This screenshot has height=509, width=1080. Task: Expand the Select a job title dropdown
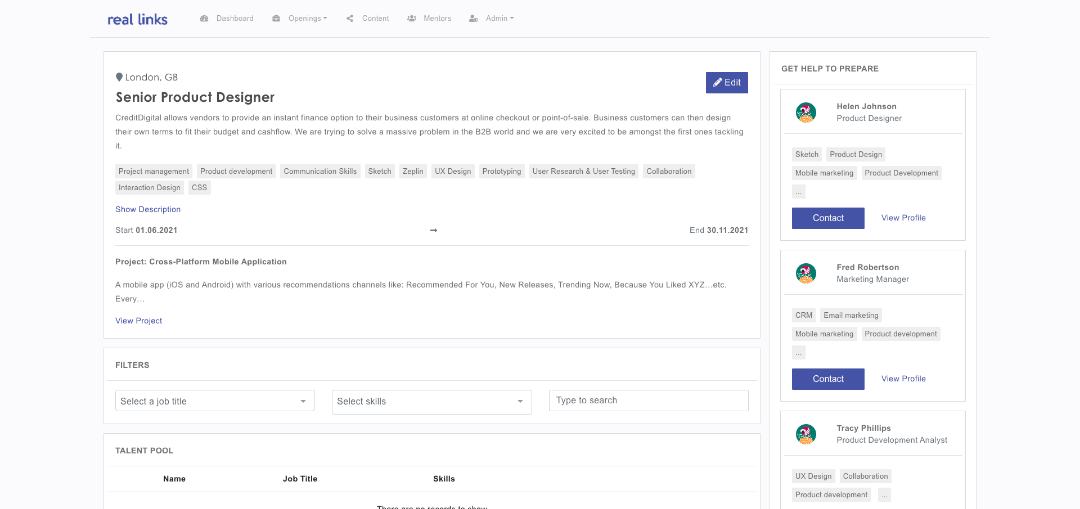(x=215, y=401)
